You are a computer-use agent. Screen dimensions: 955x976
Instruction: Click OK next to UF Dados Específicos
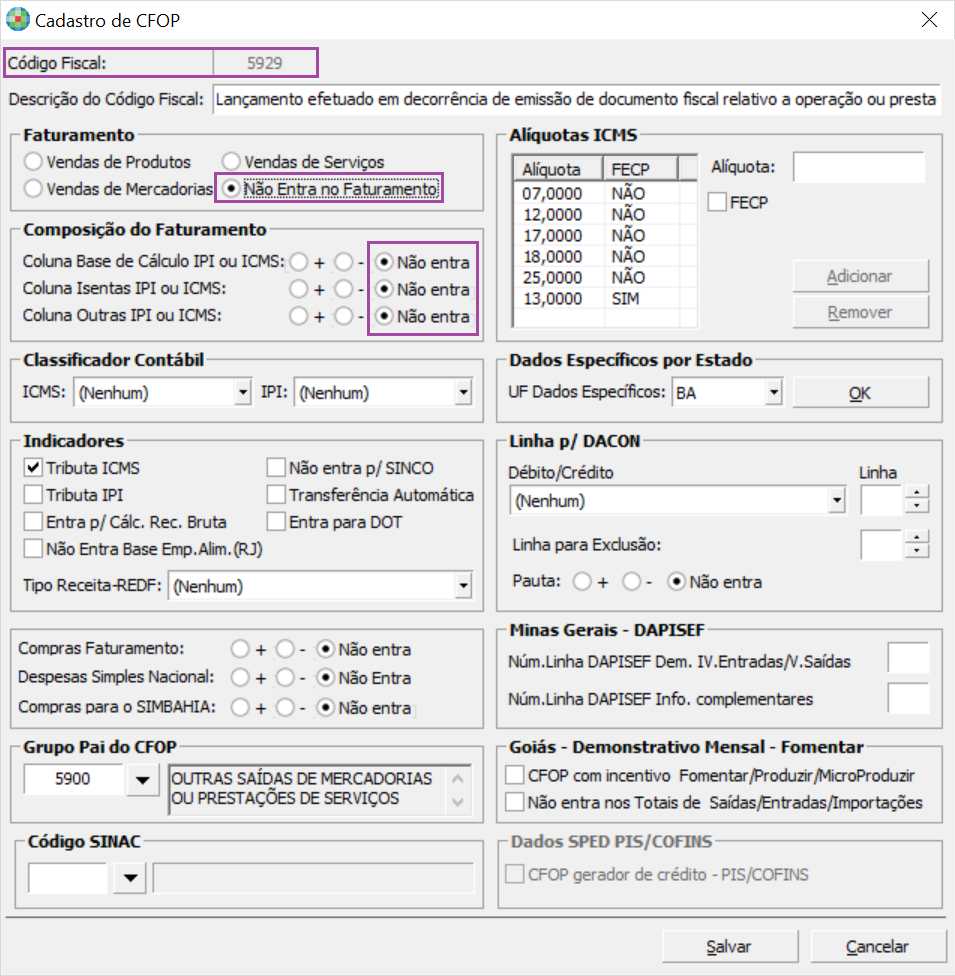coord(860,393)
